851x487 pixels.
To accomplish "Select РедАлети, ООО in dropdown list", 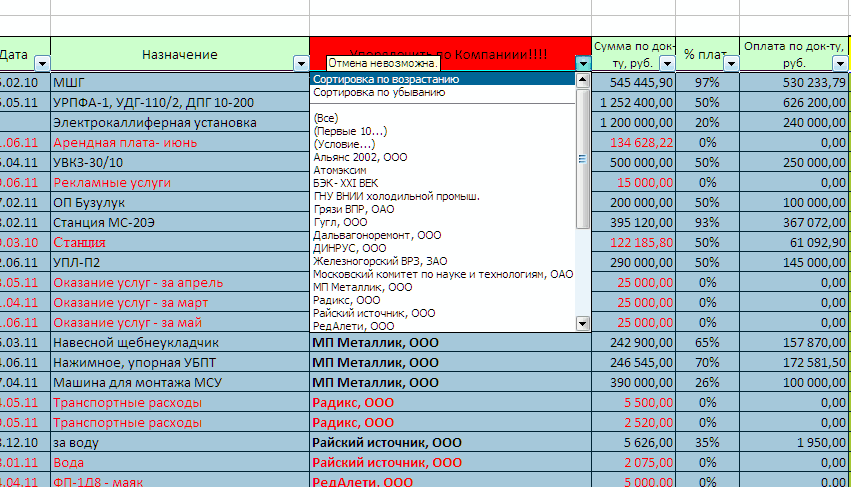I will [x=443, y=326].
